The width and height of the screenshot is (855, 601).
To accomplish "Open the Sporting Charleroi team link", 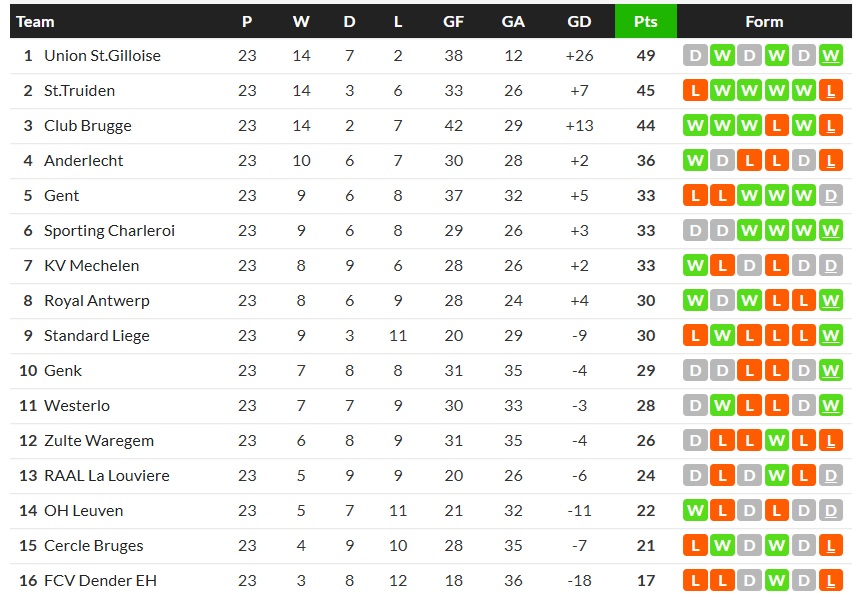I will coord(109,231).
